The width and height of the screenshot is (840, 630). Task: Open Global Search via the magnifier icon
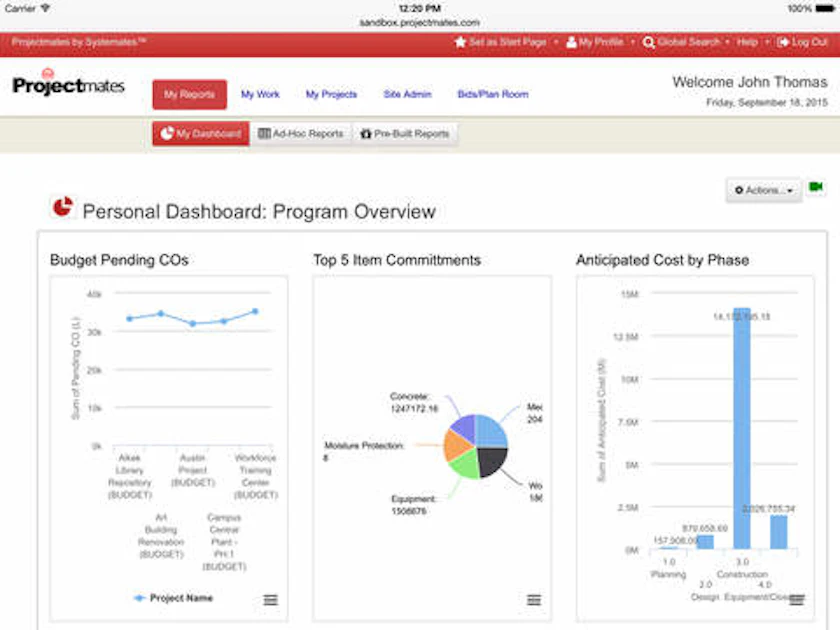[x=648, y=42]
